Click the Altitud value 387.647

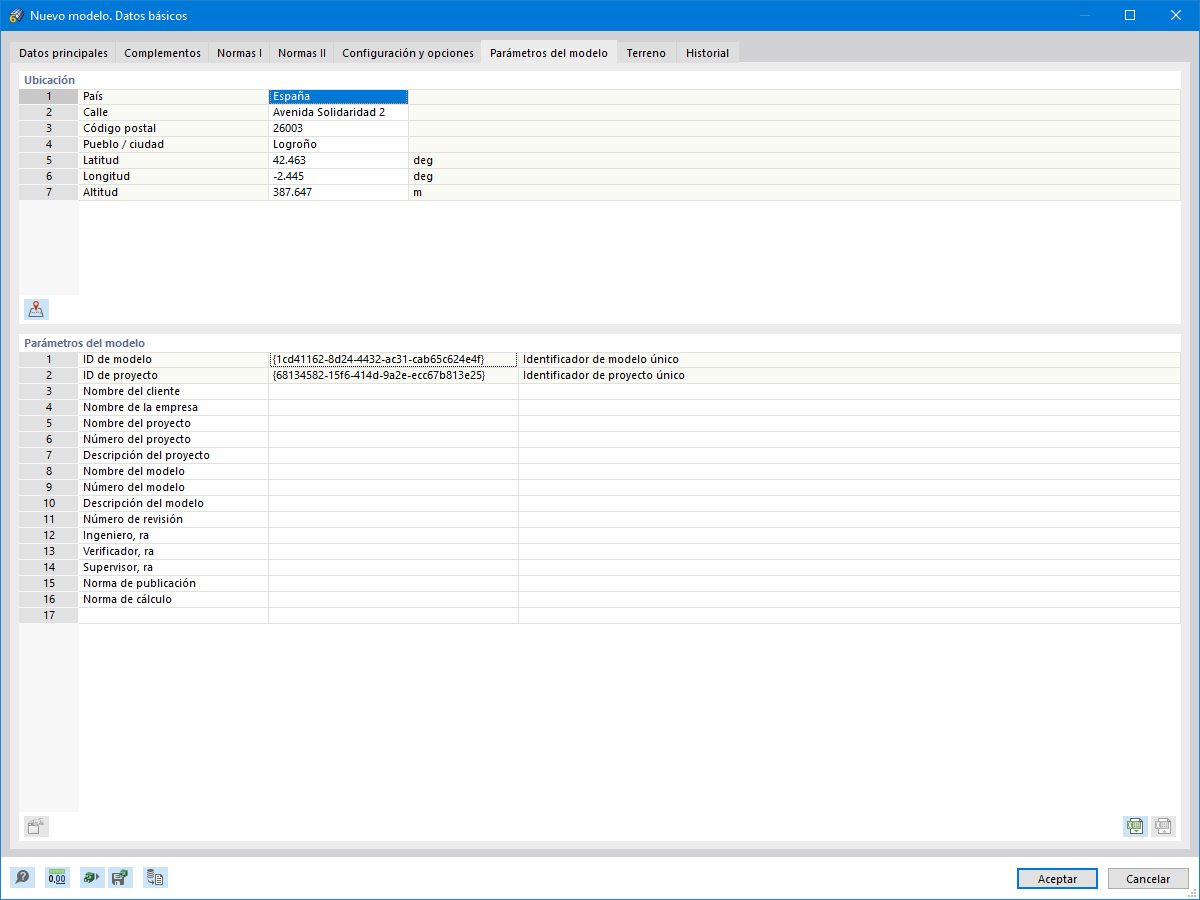tap(338, 192)
